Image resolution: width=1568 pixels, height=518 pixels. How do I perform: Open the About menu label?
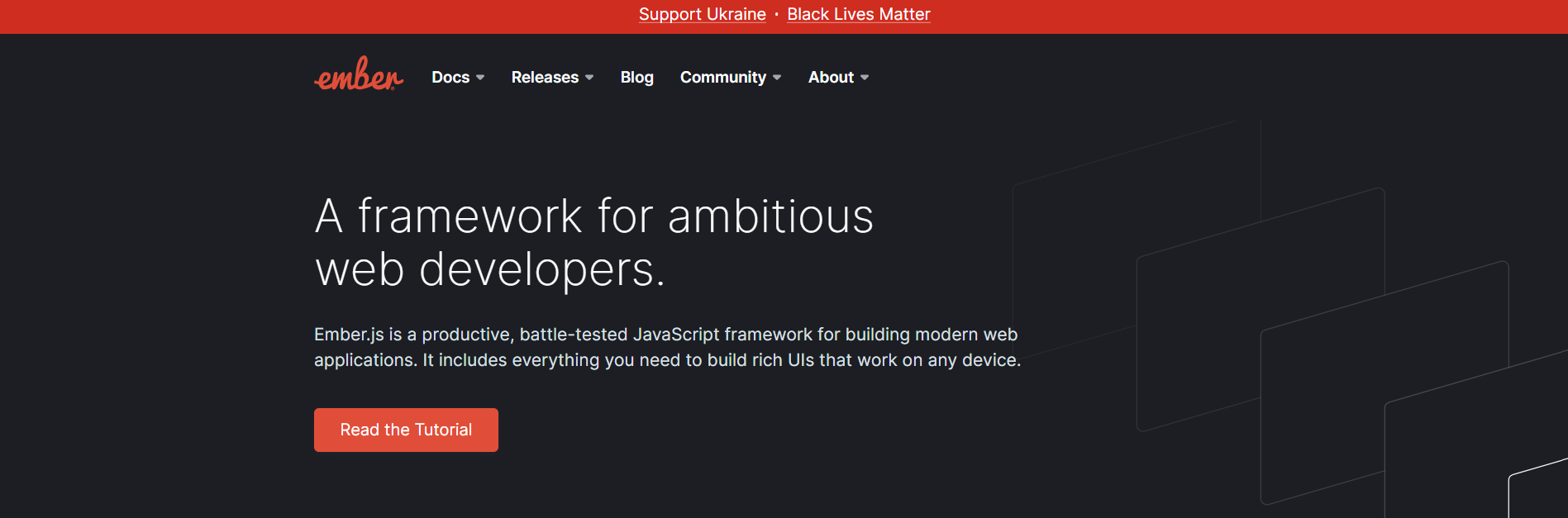(831, 77)
